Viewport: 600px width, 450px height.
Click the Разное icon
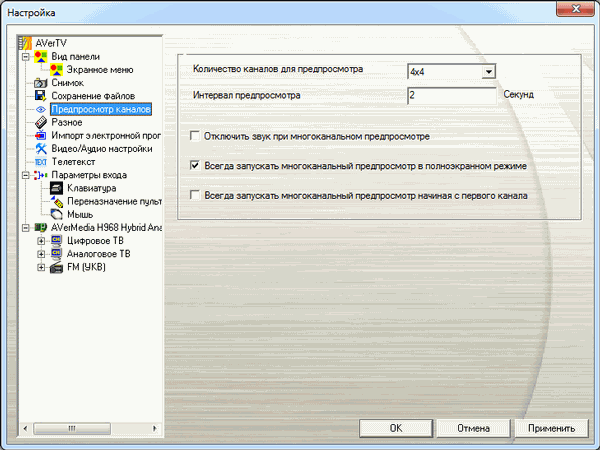click(x=41, y=122)
